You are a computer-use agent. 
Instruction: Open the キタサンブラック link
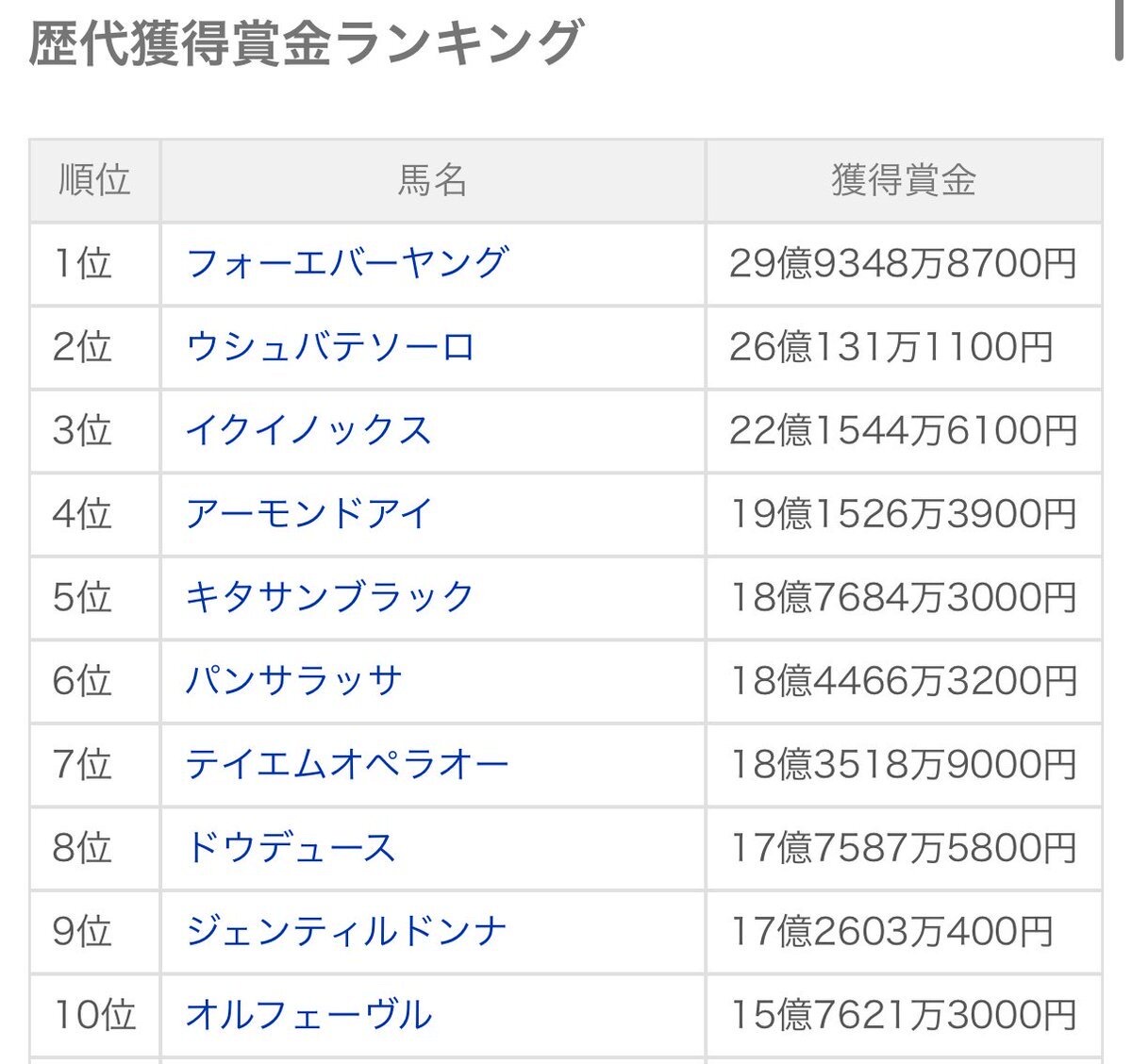329,597
